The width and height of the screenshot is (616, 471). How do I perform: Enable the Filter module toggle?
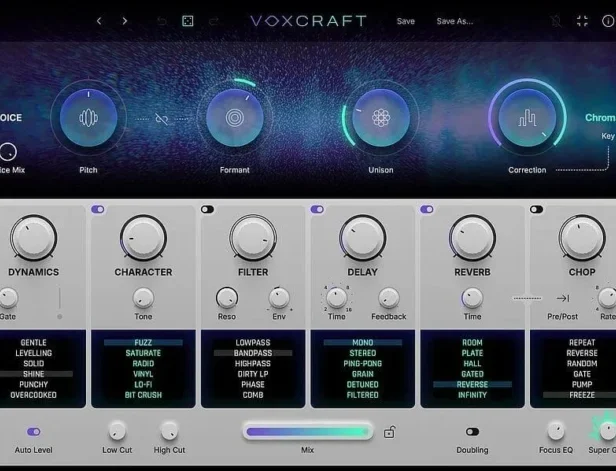(x=207, y=209)
